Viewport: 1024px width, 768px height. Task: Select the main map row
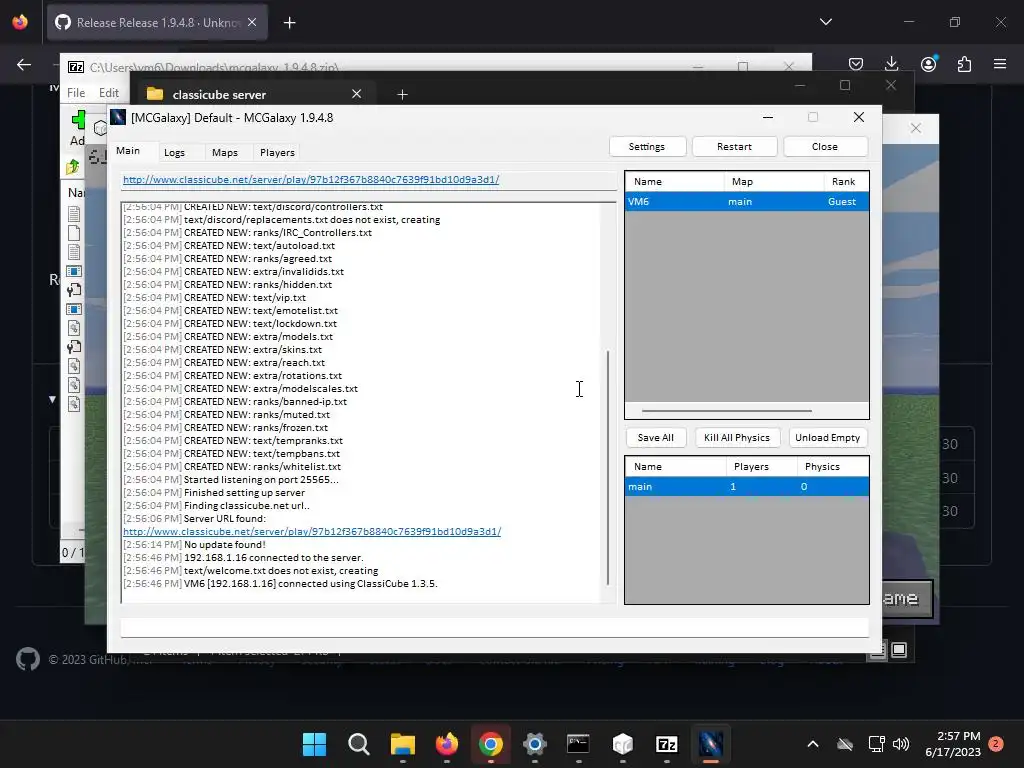746,487
